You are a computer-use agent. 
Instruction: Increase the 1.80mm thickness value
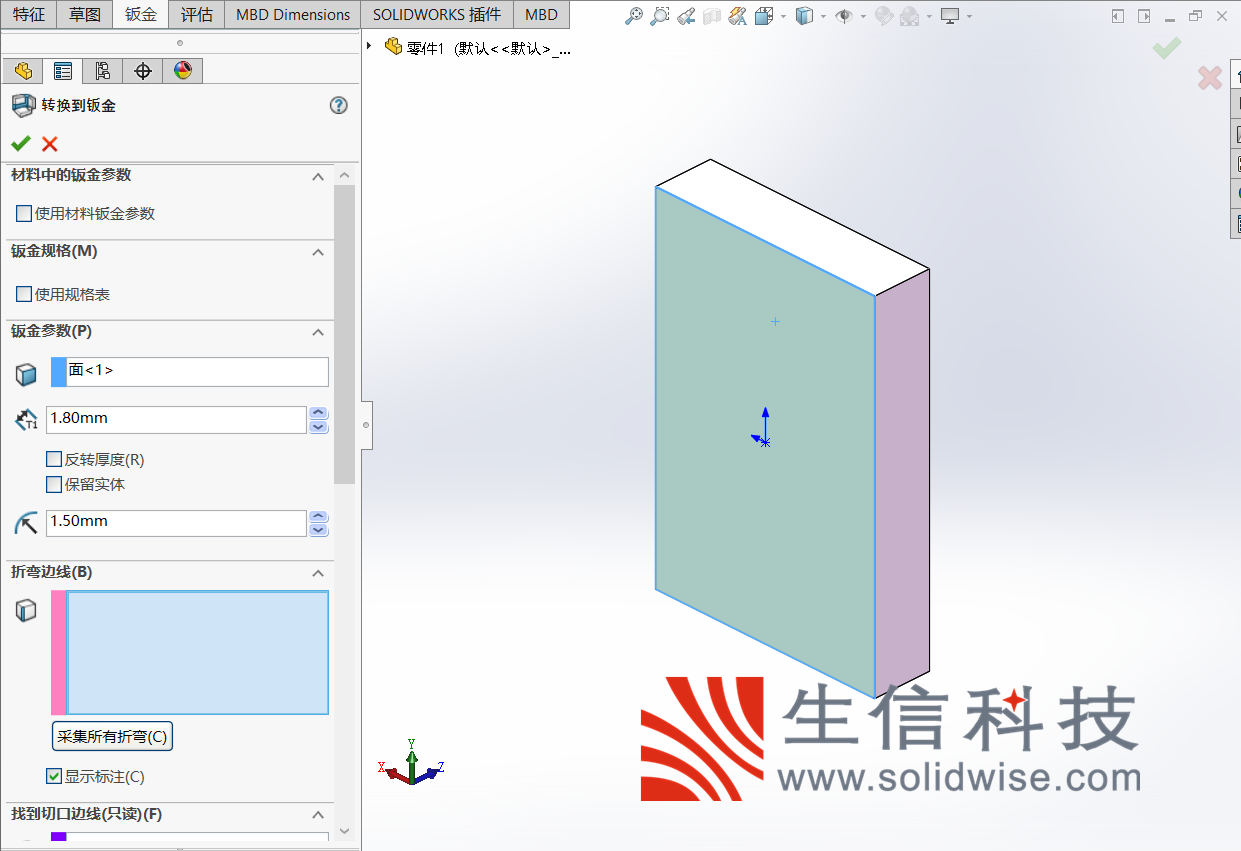point(319,413)
